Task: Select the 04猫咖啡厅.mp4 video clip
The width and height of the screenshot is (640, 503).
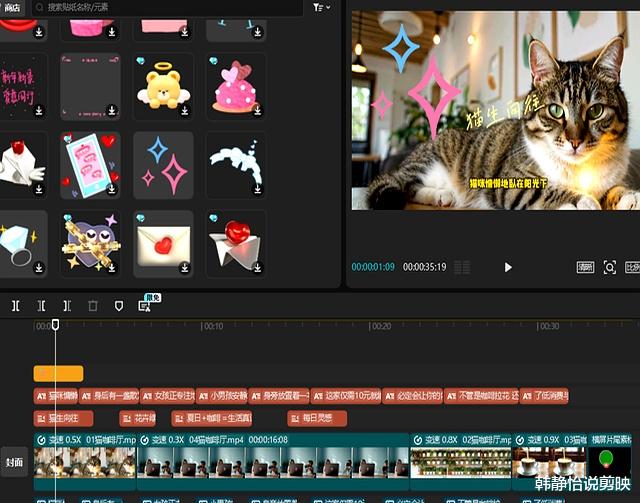Action: point(273,461)
